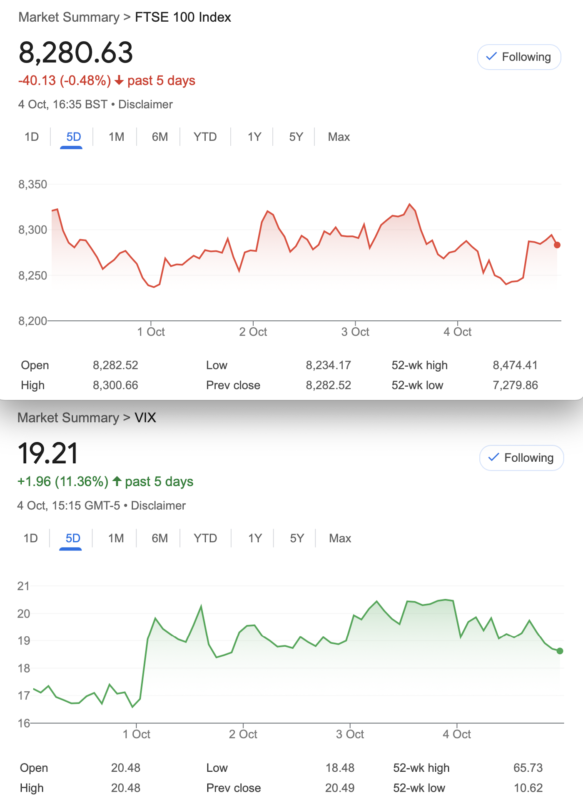Open Market Summary link above FTSE 100 Index
The width and height of the screenshot is (583, 800).
pos(69,17)
